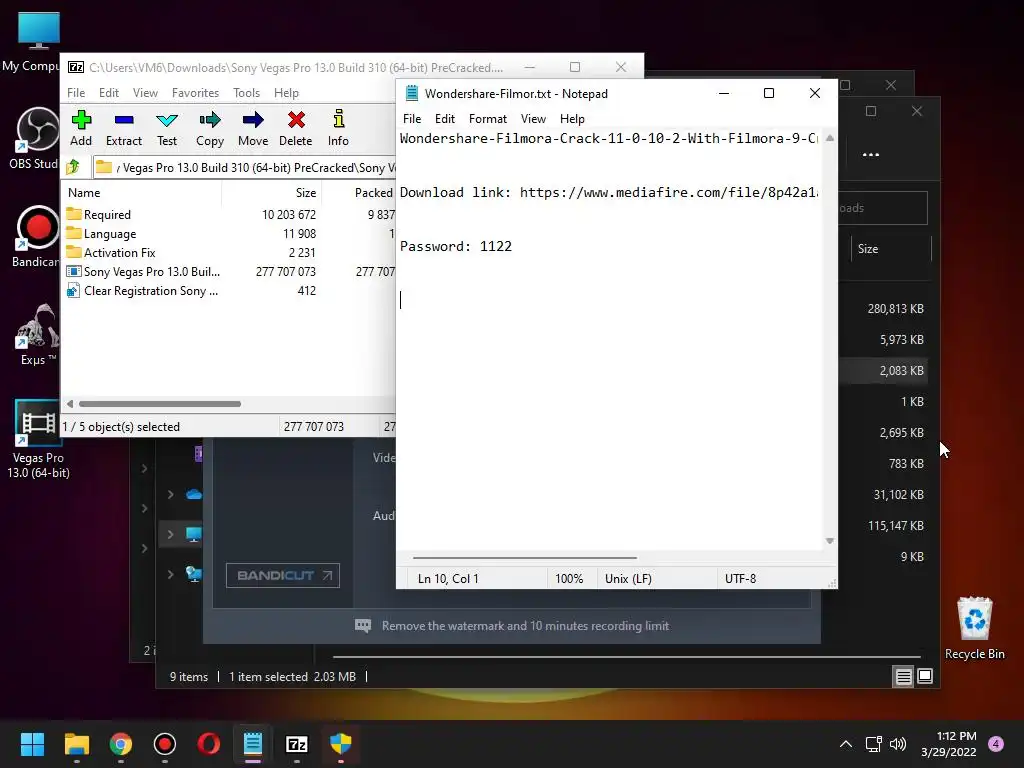Expand the This PC tree node in Explorer

coord(170,534)
